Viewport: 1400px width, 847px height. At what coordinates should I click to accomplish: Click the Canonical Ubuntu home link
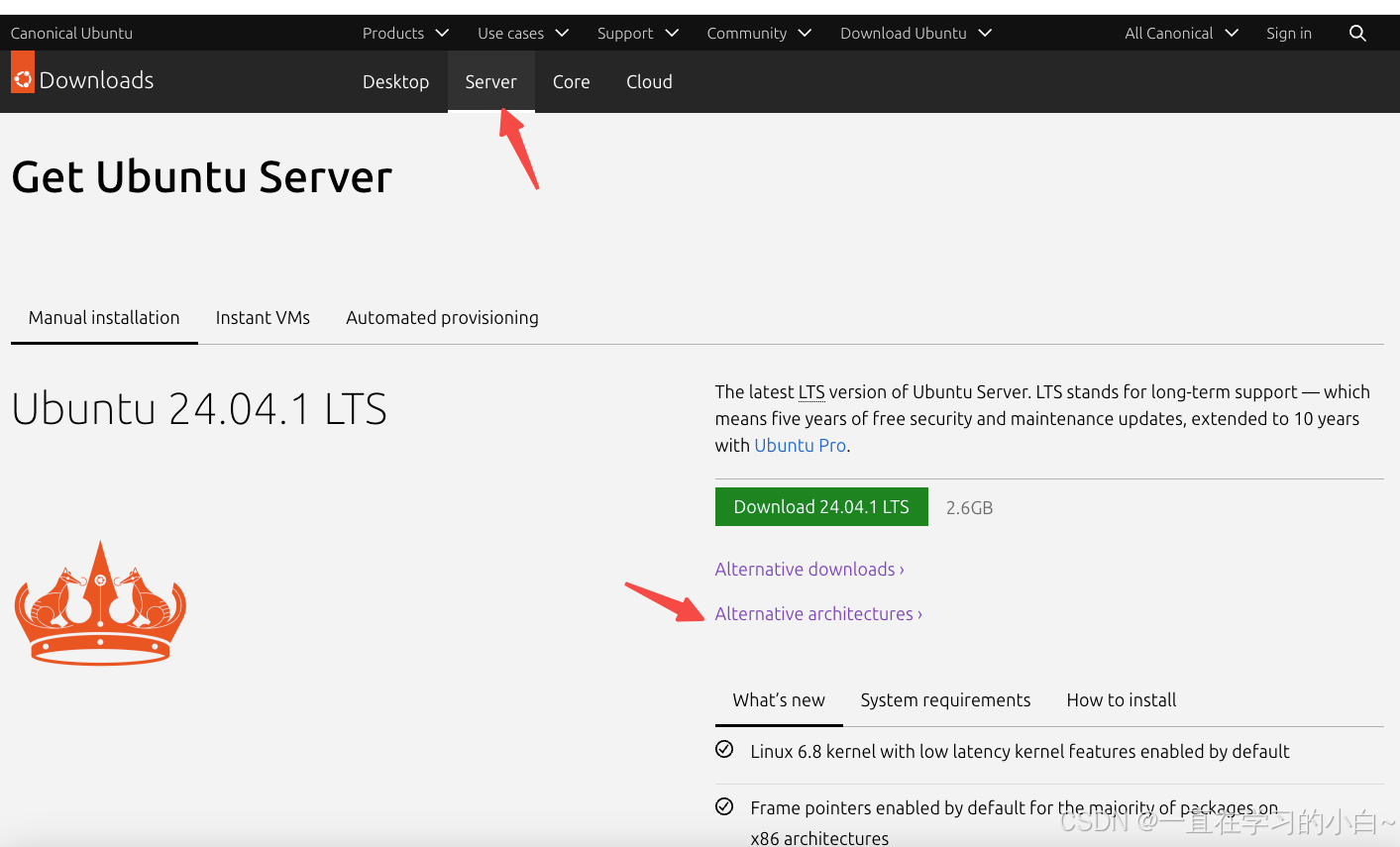[71, 33]
